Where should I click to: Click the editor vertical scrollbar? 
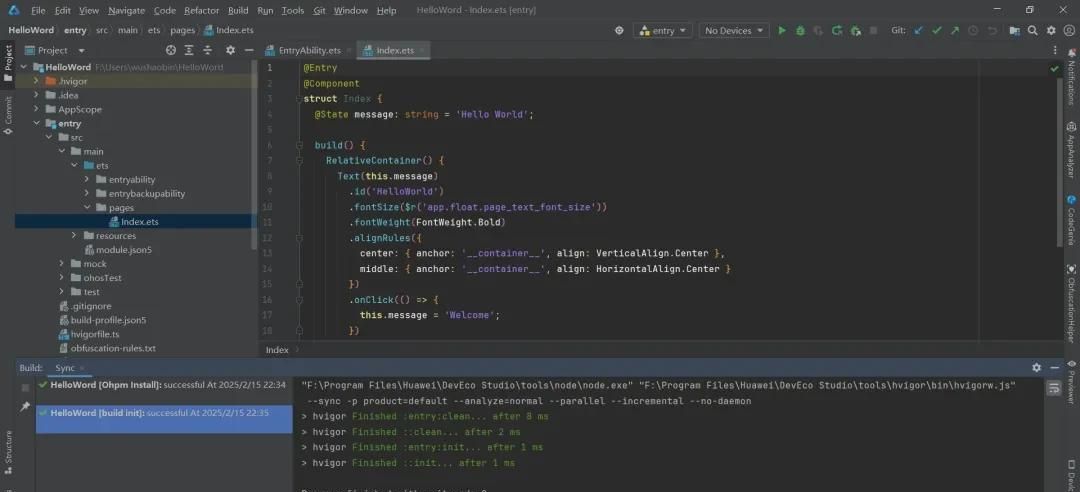point(1062,160)
